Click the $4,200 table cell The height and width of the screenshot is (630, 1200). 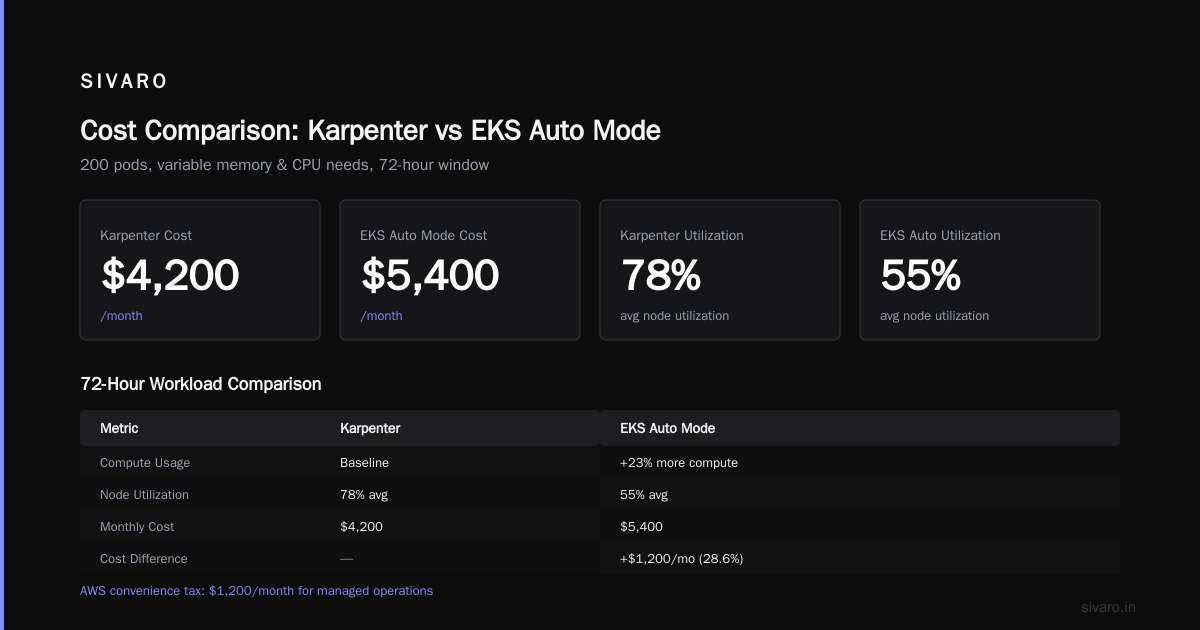(361, 527)
